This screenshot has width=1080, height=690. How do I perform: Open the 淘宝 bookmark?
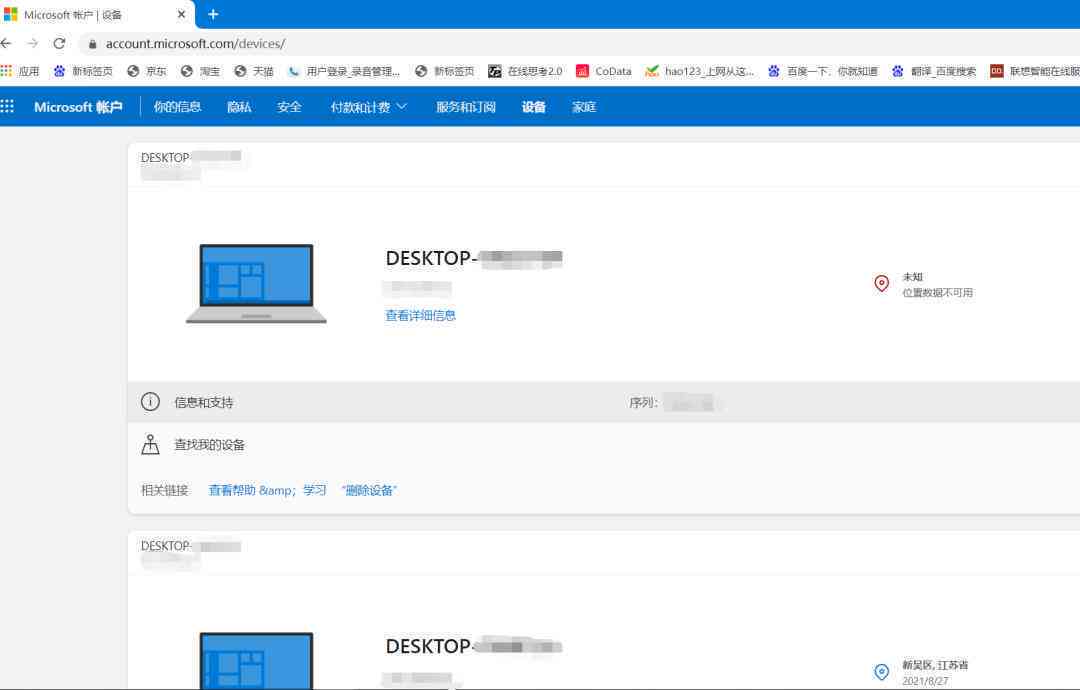point(200,71)
